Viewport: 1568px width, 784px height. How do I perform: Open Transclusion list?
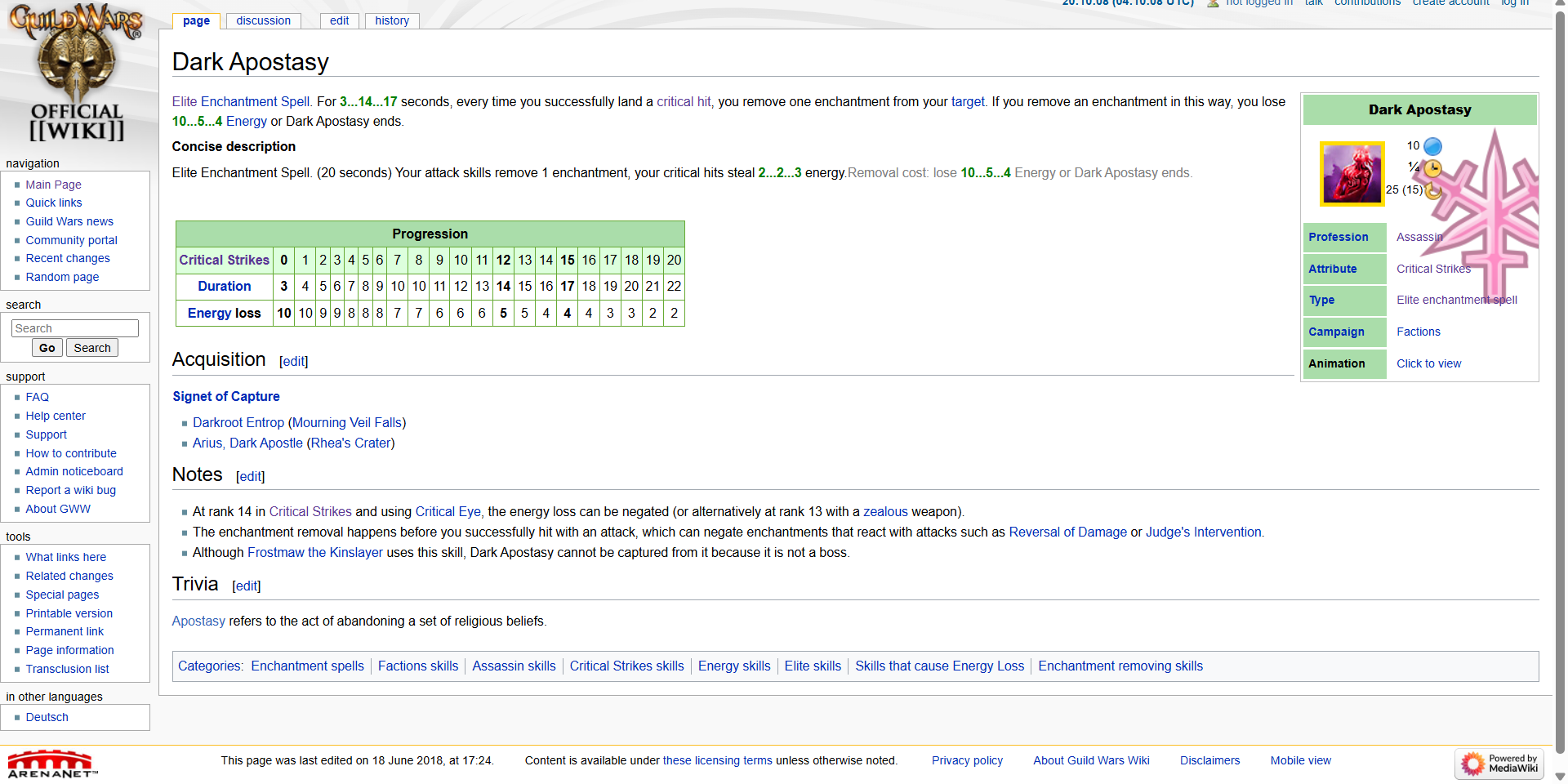pyautogui.click(x=67, y=669)
